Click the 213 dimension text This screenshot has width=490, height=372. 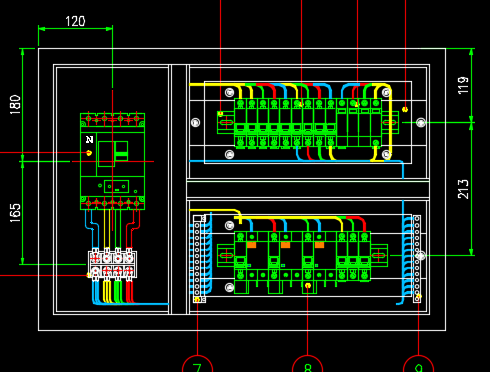pyautogui.click(x=463, y=189)
